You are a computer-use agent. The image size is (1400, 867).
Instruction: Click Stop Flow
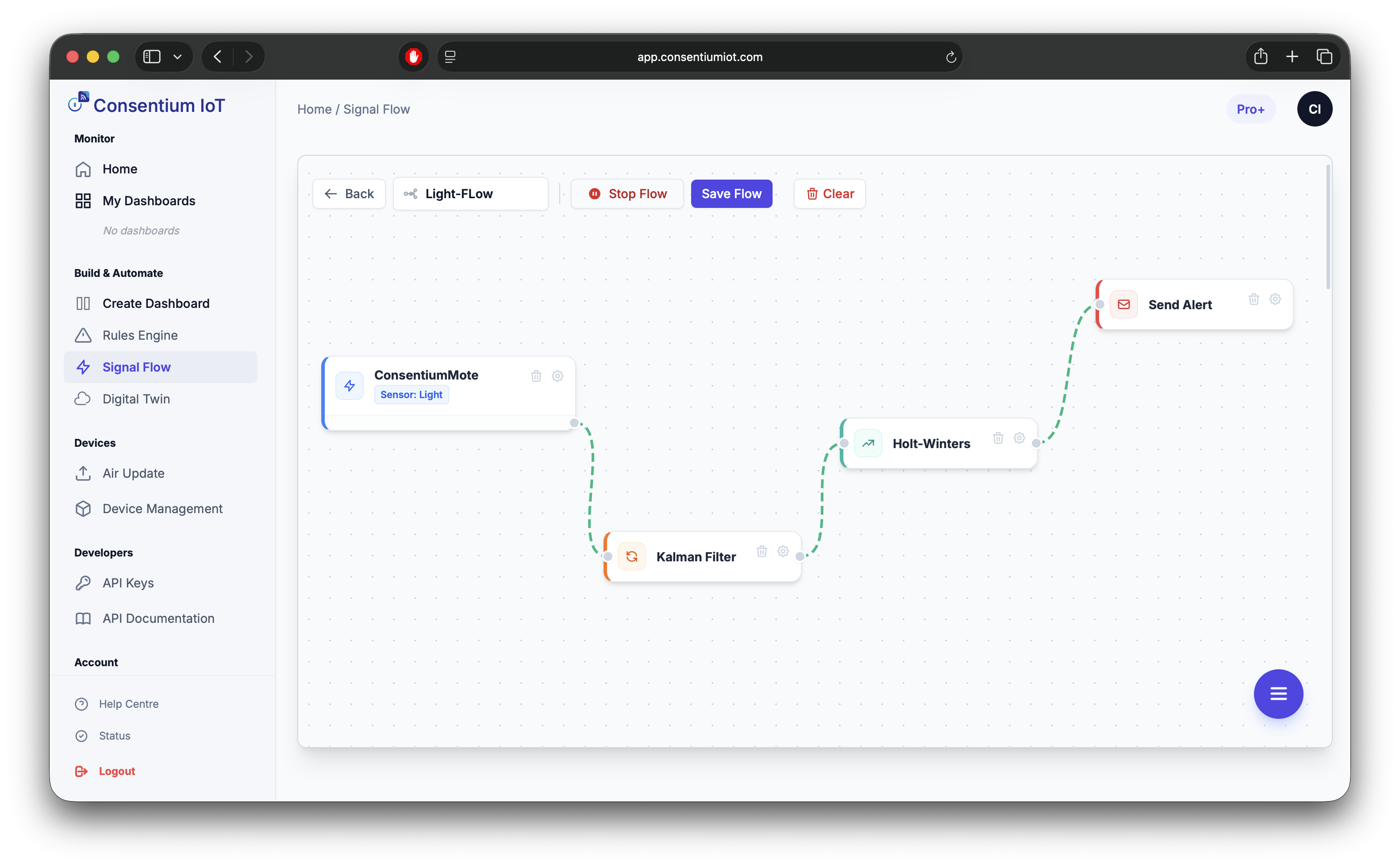point(627,194)
